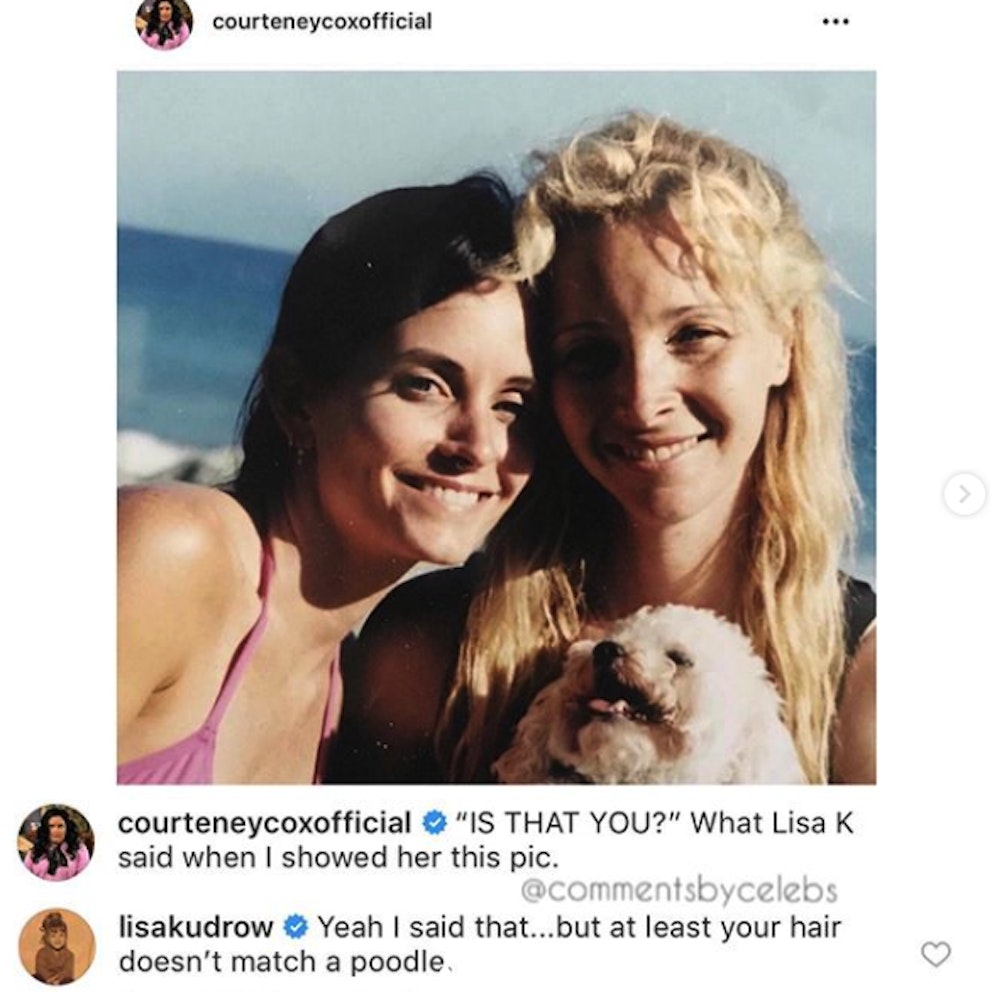Screen dimensions: 992x992
Task: Click courteneycoxofficial avatar beside the caption
Action: point(56,842)
